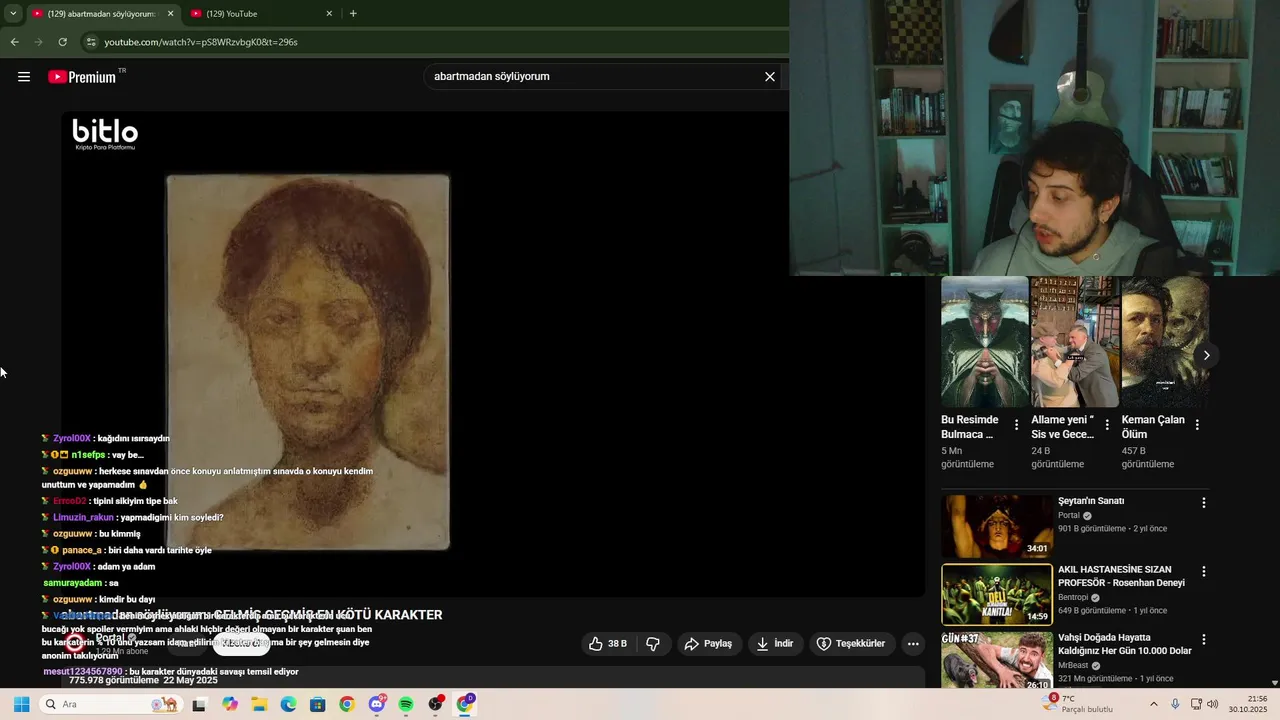Click the taskbar 'Ara' search box
Screen dimensions: 1280x720
point(111,705)
